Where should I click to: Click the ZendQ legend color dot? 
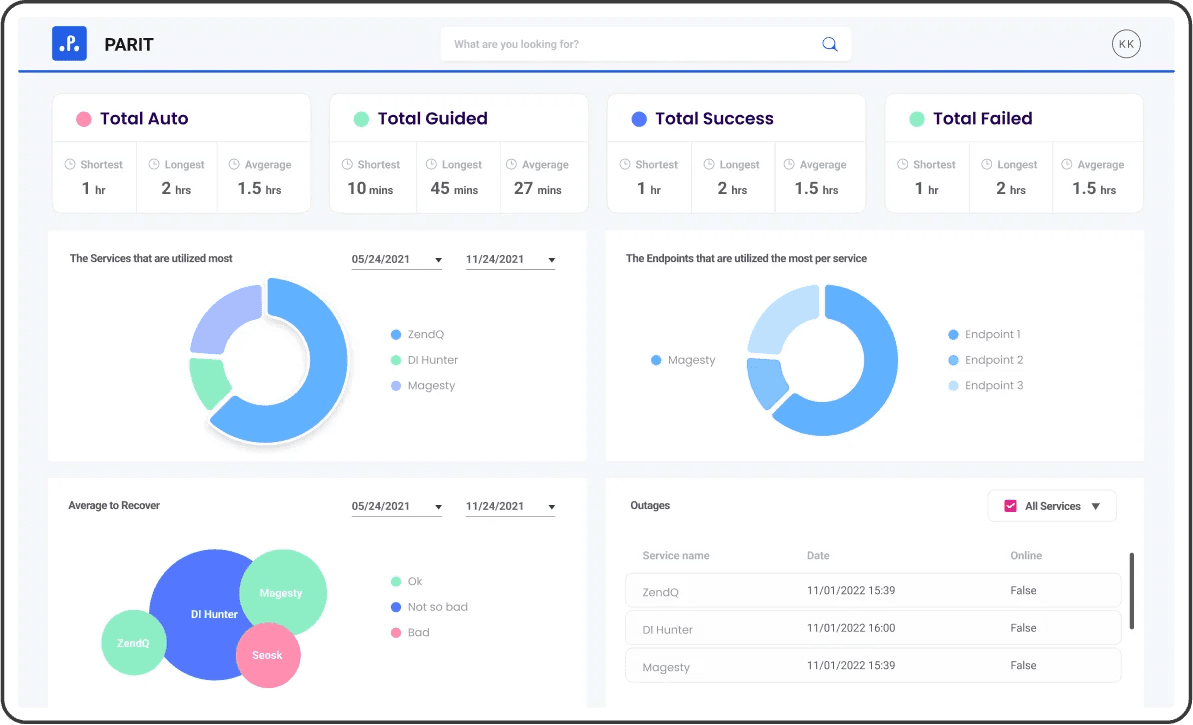click(x=396, y=335)
